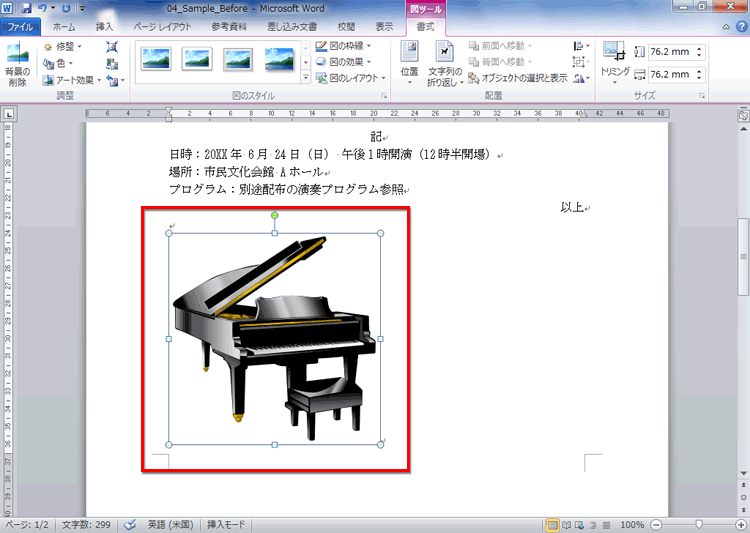Undo the last action
This screenshot has width=750, height=533.
pyautogui.click(x=42, y=8)
